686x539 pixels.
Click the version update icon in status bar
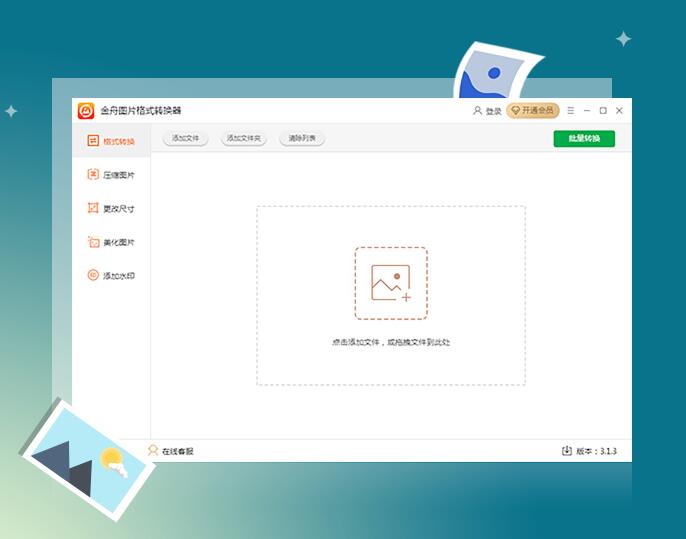(x=567, y=451)
